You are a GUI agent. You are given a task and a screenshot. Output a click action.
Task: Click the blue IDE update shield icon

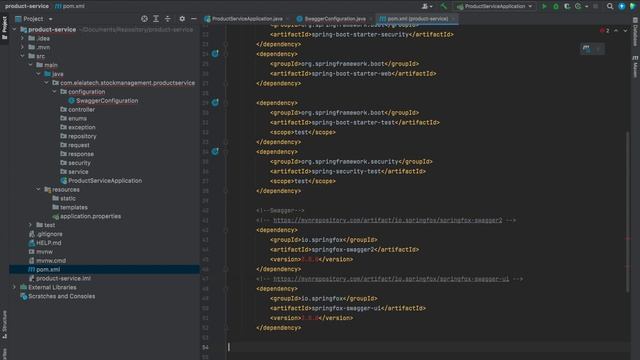click(622, 6)
